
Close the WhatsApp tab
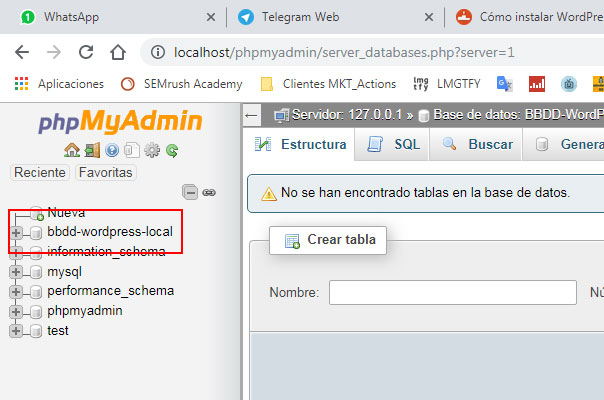click(210, 17)
